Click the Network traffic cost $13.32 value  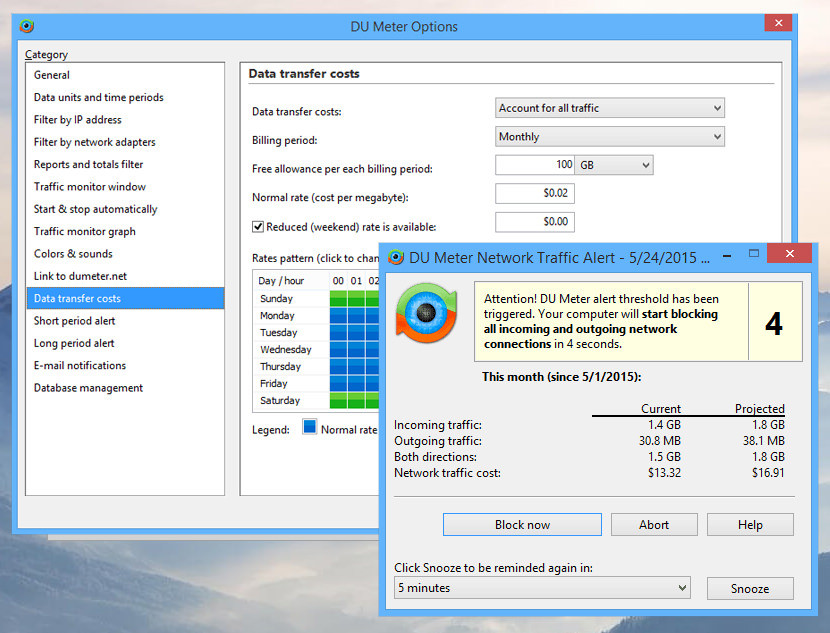point(664,473)
